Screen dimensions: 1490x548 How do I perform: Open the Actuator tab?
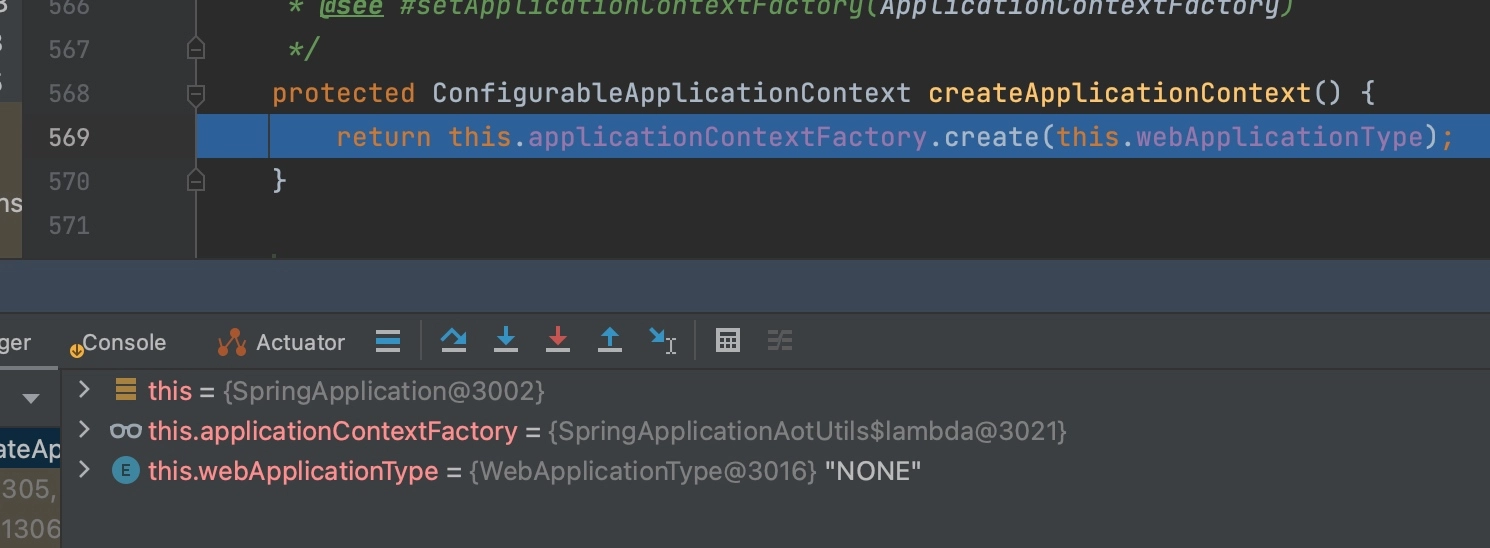coord(282,342)
